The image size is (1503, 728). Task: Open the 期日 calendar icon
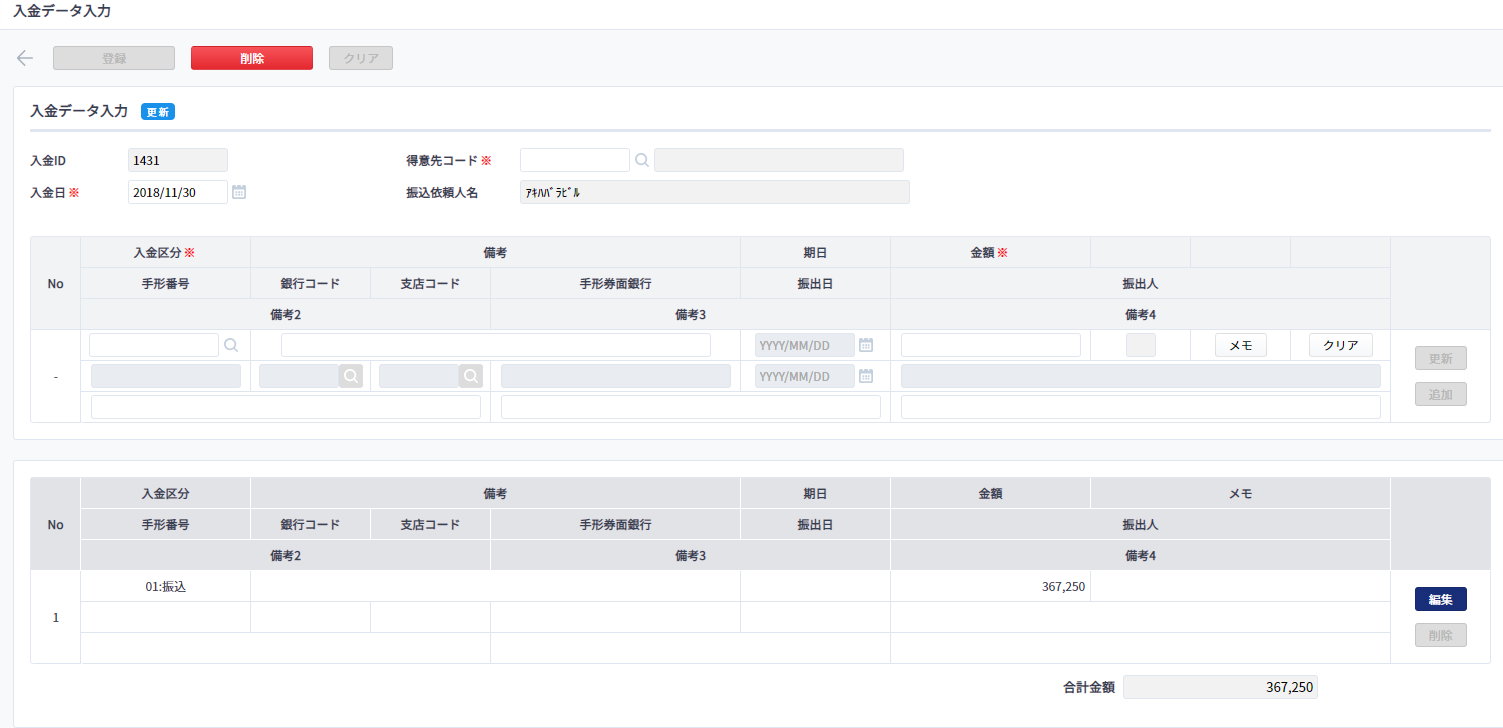click(866, 345)
